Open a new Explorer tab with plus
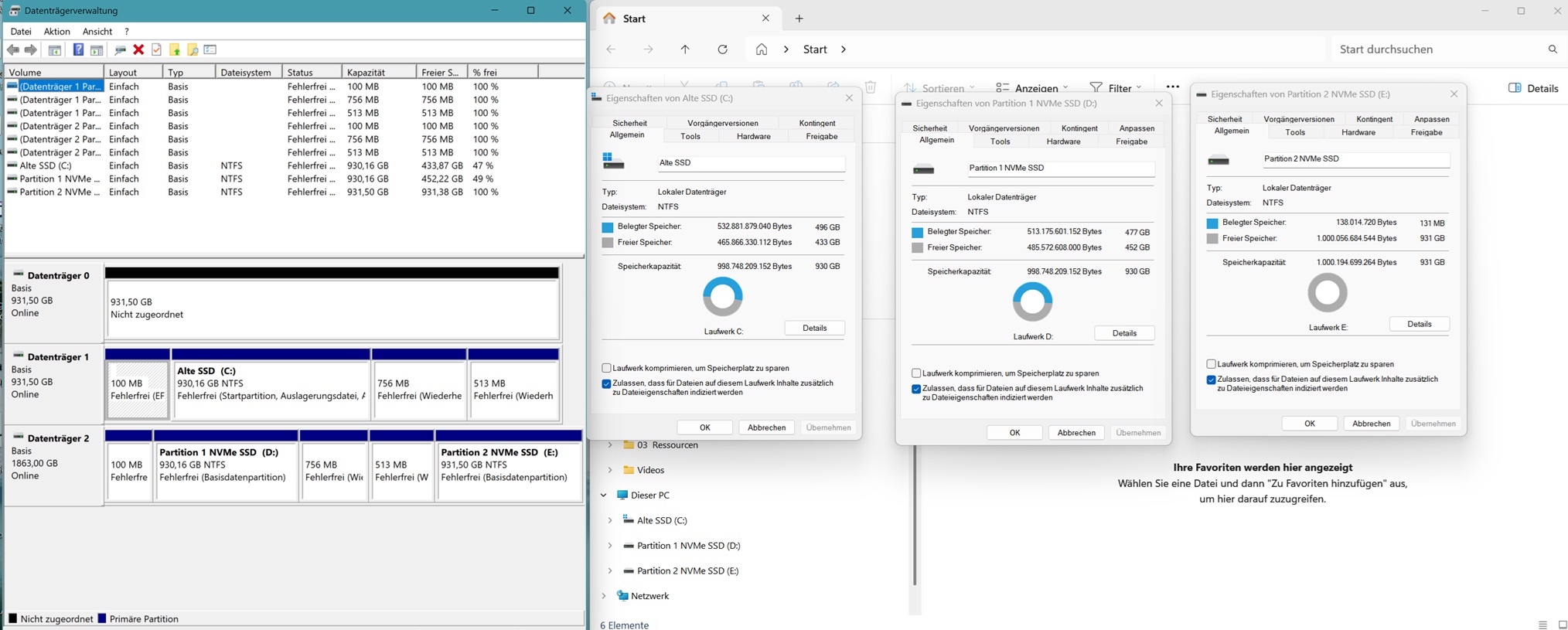Image resolution: width=1568 pixels, height=630 pixels. tap(799, 19)
